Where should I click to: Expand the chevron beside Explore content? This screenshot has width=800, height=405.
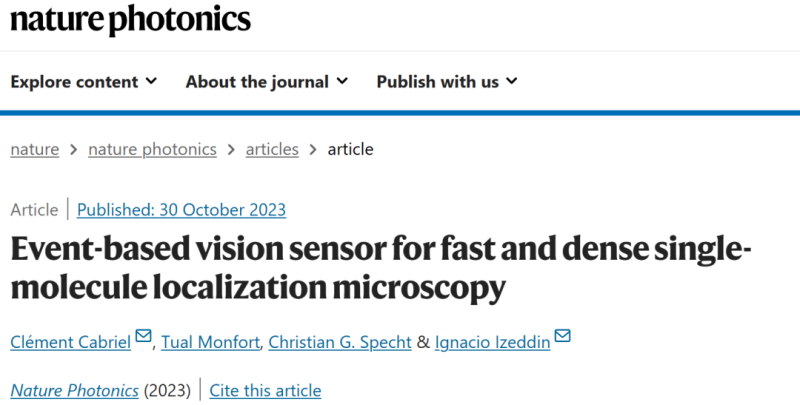pyautogui.click(x=151, y=81)
